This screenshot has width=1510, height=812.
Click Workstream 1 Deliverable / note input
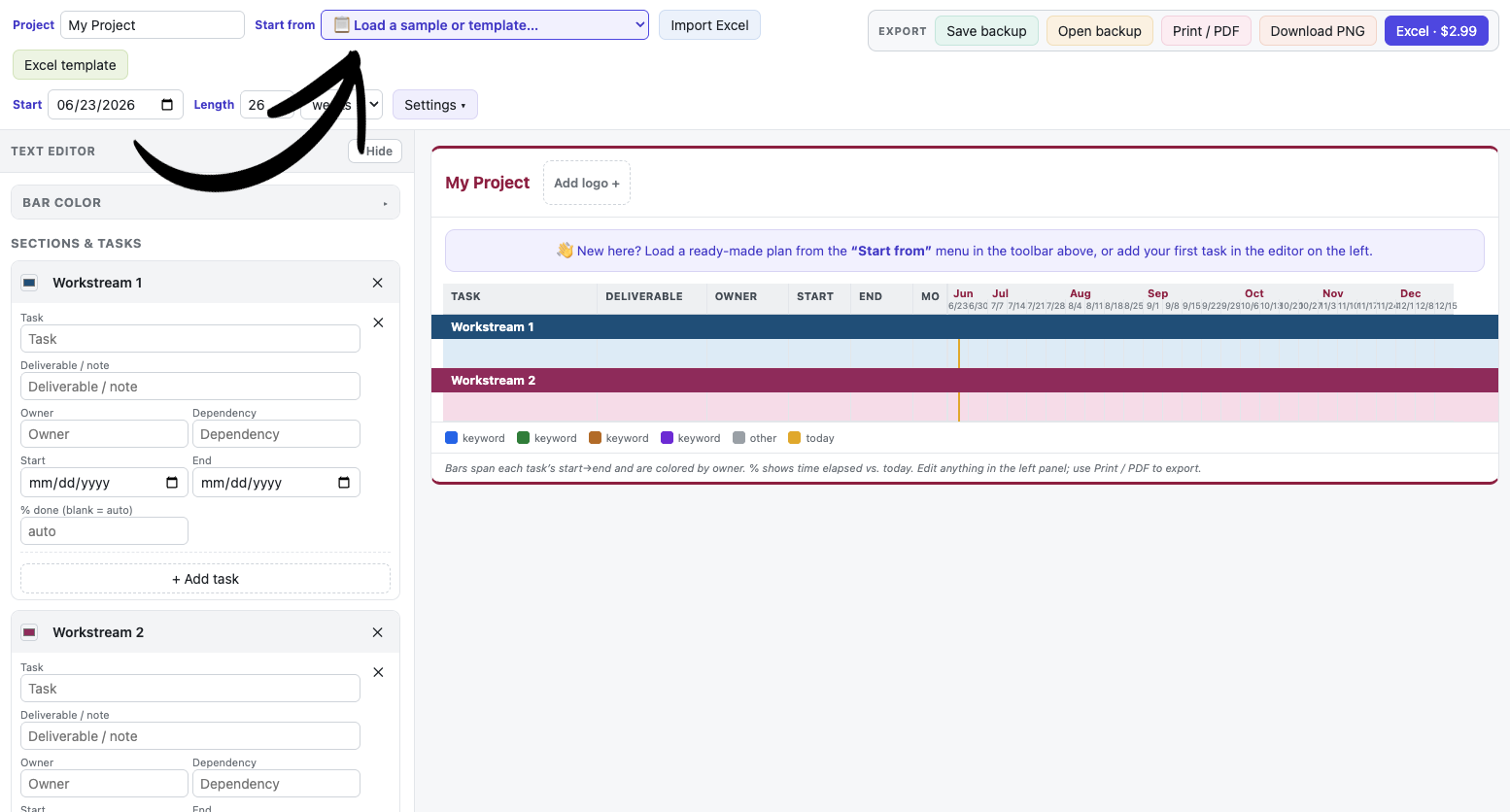190,387
